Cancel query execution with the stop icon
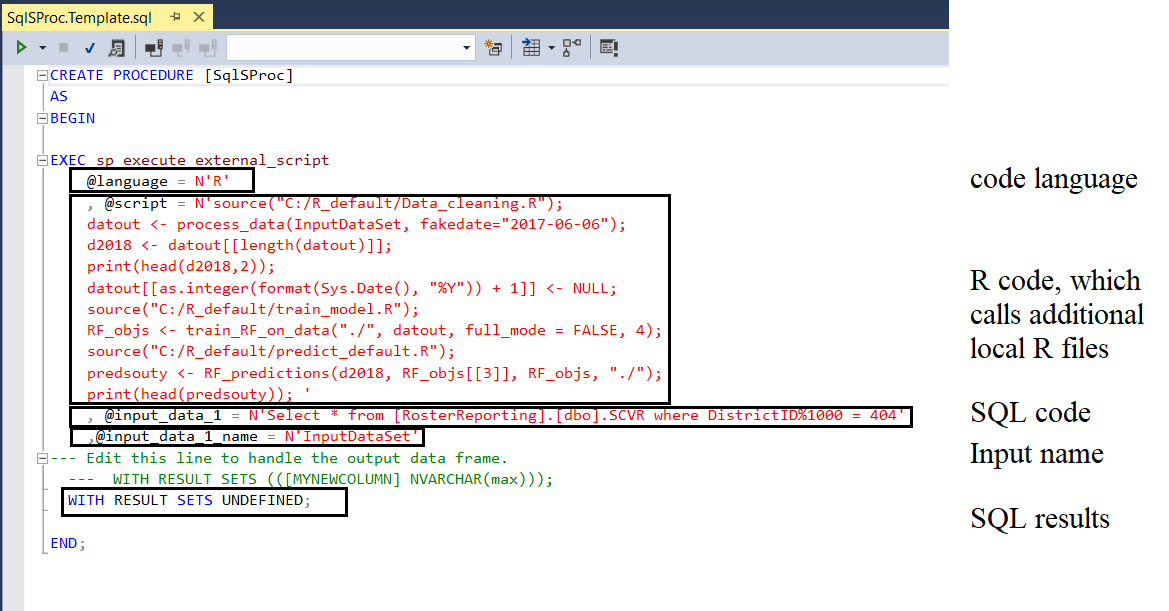Screen dimensions: 1169x611 click(62, 47)
